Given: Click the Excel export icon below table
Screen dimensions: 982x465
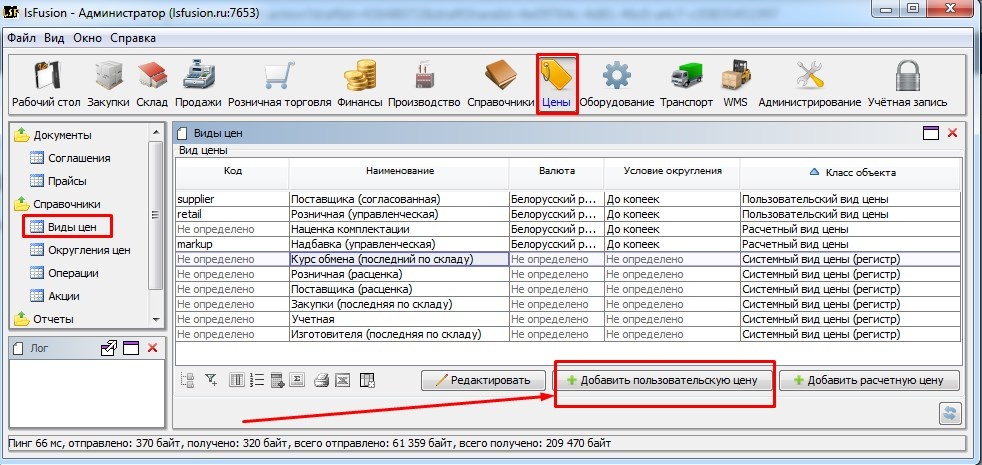Looking at the screenshot, I should click(342, 380).
